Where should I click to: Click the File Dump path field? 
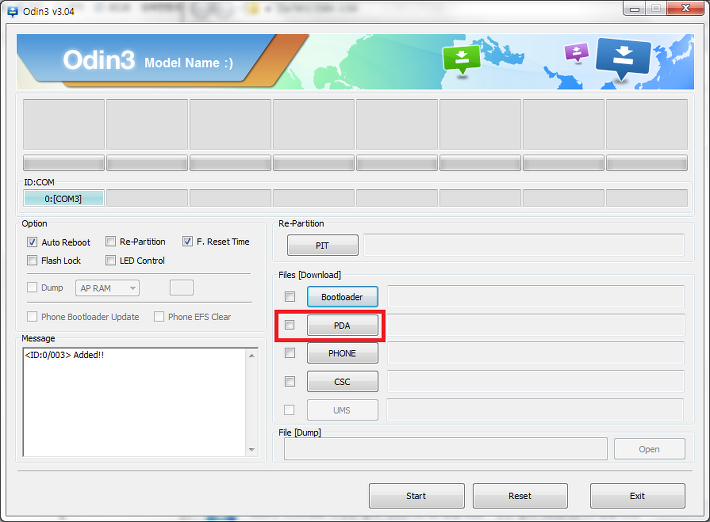(446, 449)
